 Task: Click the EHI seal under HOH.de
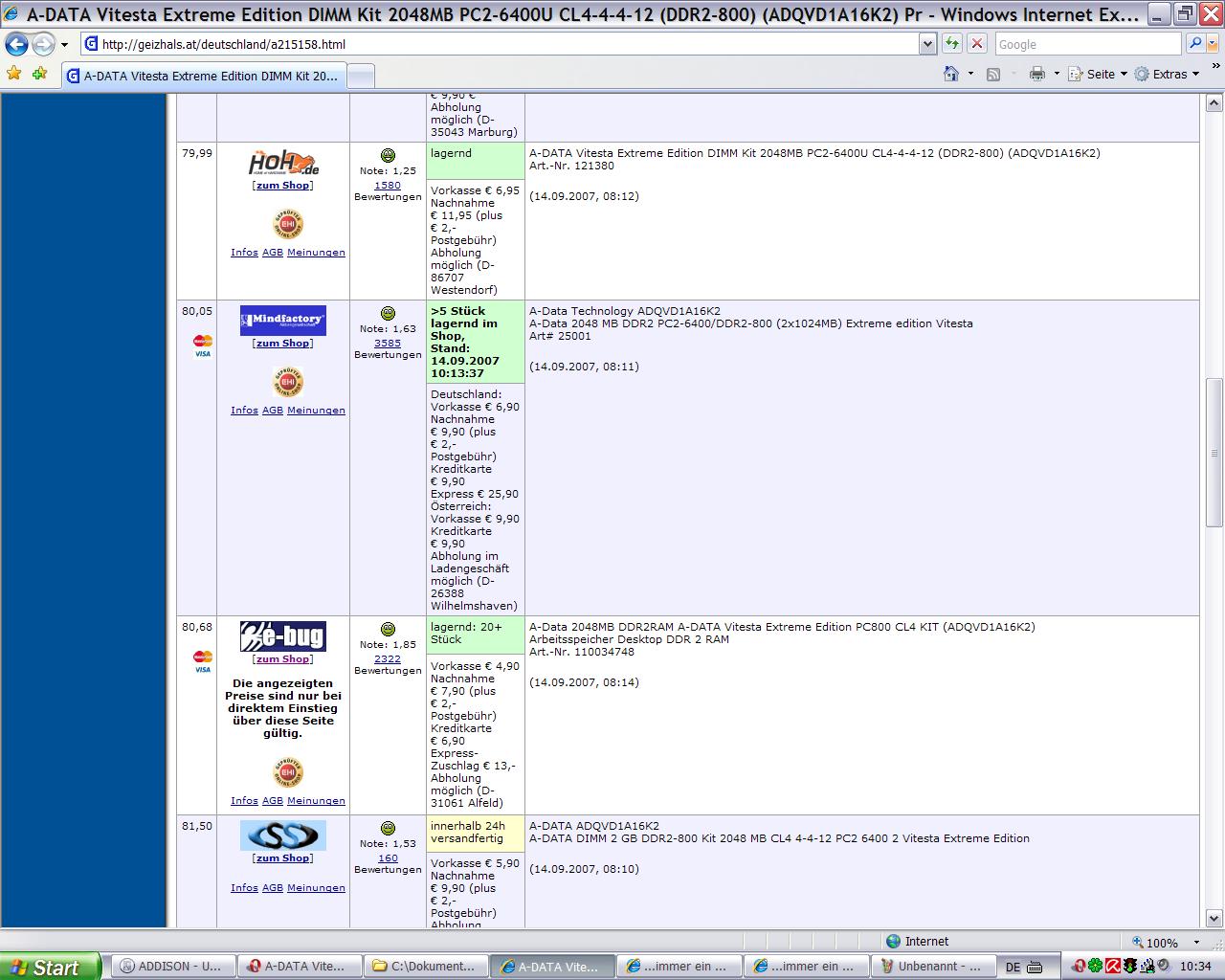pos(288,223)
